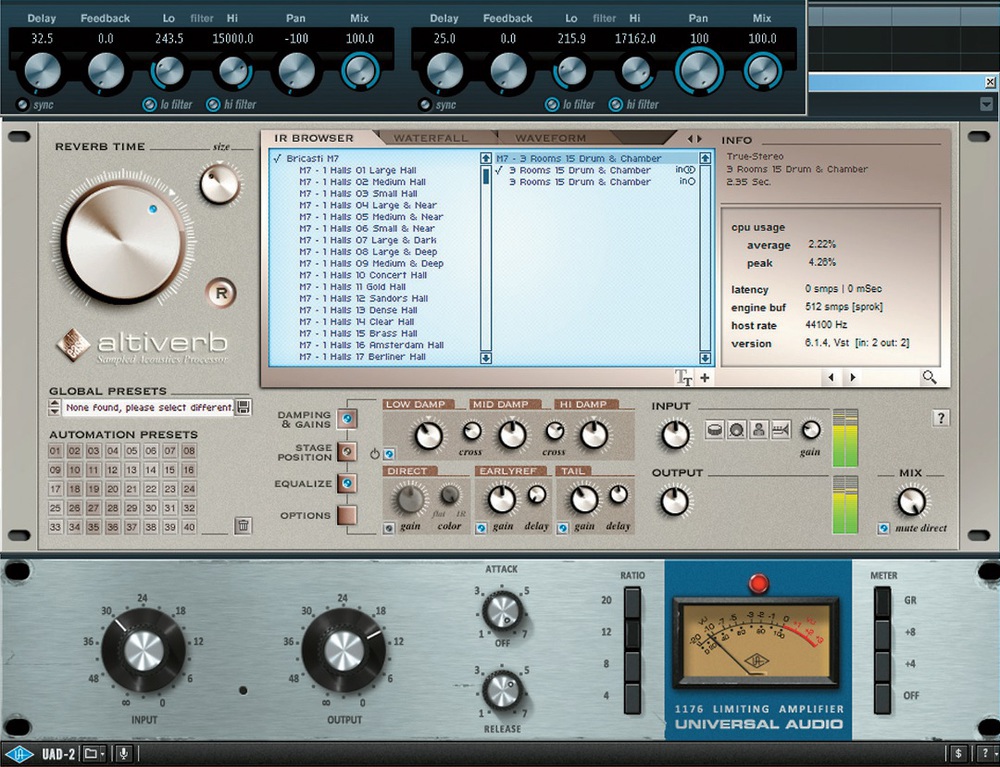Toggle sync on the left delay
1000x767 pixels.
point(23,105)
